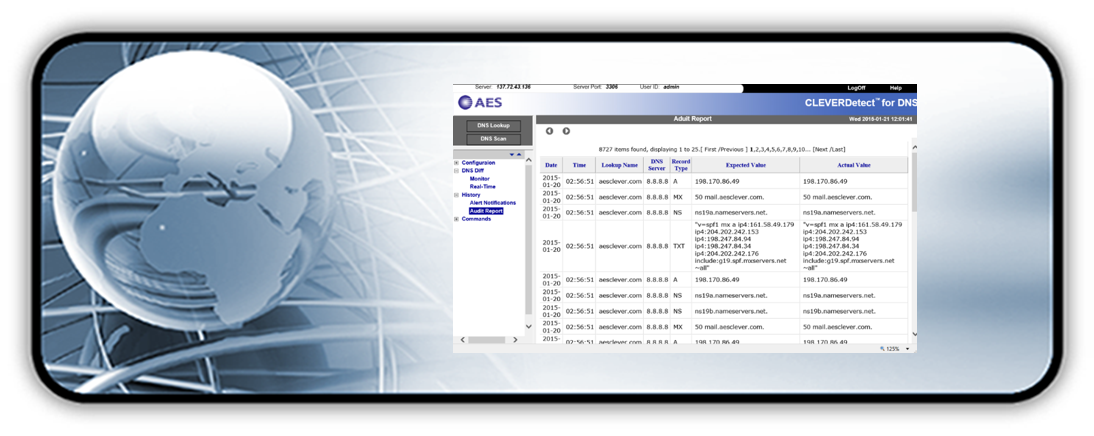Expand the Configuration tree node
Image resolution: width=1094 pixels, height=436 pixels.
point(456,163)
